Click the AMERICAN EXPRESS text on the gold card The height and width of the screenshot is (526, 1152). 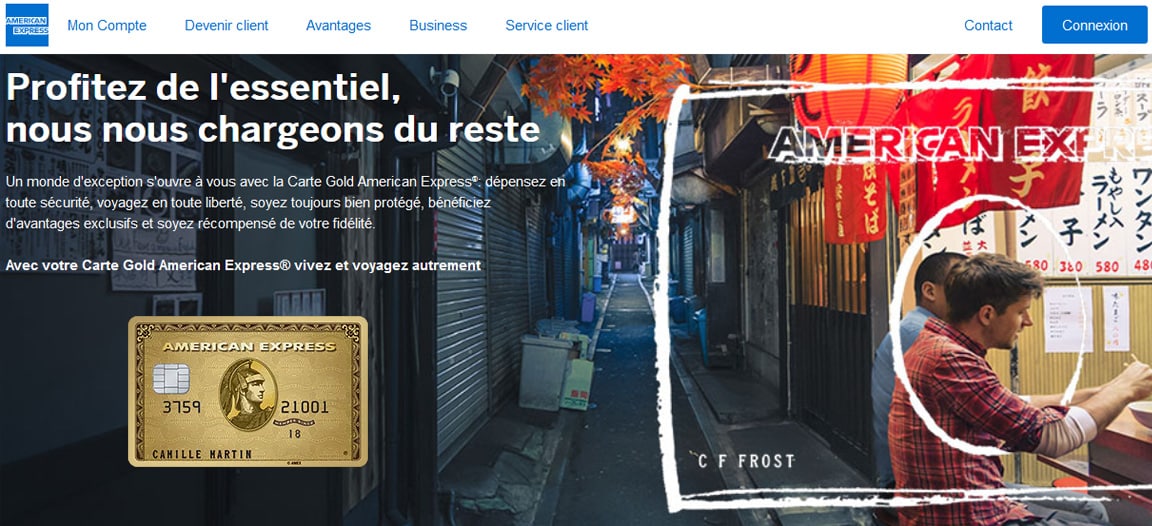[249, 346]
